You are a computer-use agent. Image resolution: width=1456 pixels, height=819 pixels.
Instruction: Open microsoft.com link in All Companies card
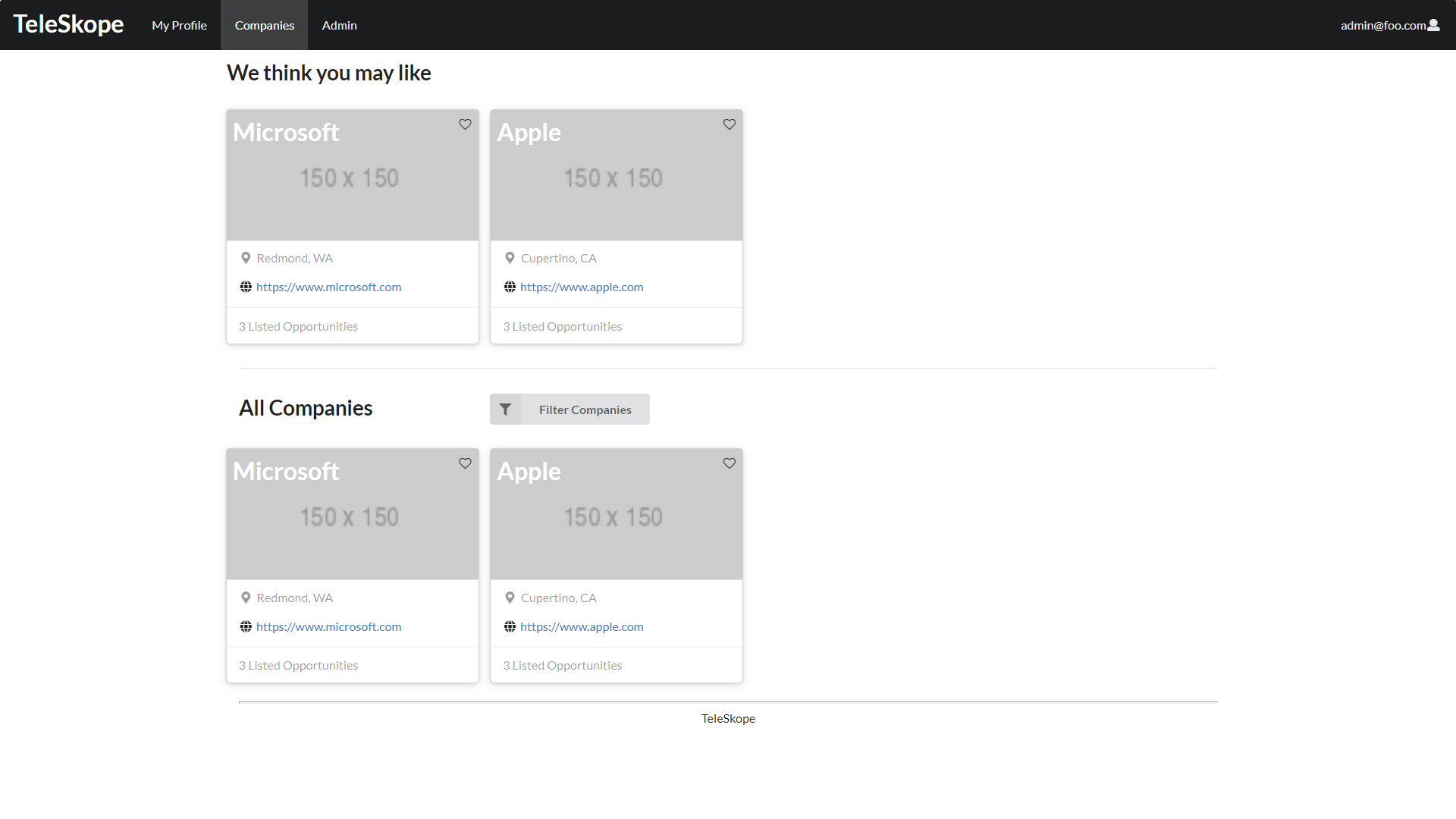click(x=328, y=626)
